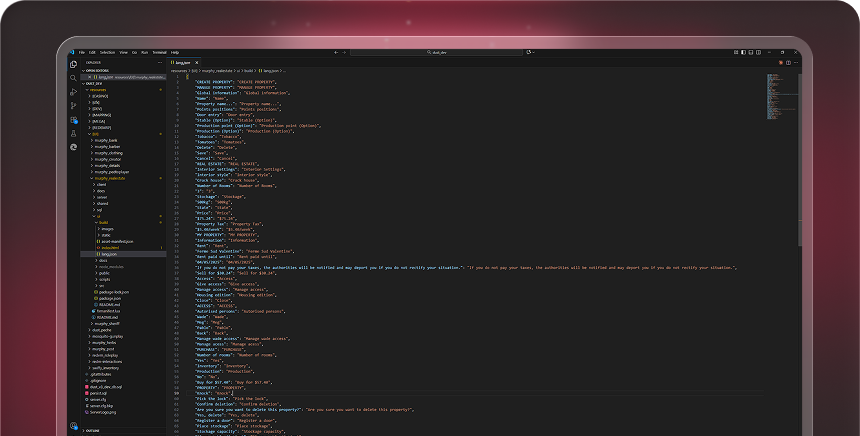Click the Customize Layout icon in title bar
860x436 pixels.
736,52
